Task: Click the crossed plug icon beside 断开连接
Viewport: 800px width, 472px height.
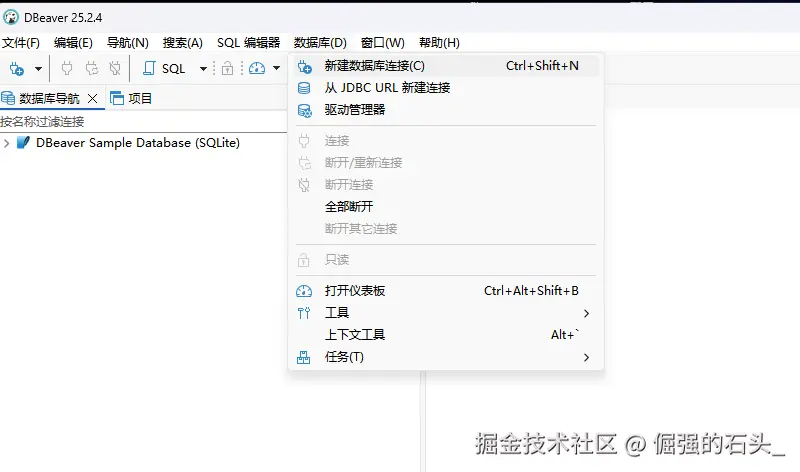Action: 304,185
